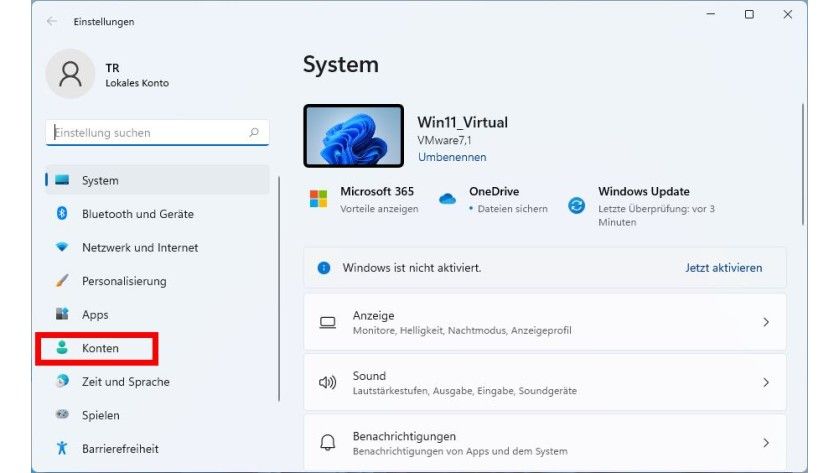
Task: Click the sidebar navigation scrollbar
Action: (279, 289)
